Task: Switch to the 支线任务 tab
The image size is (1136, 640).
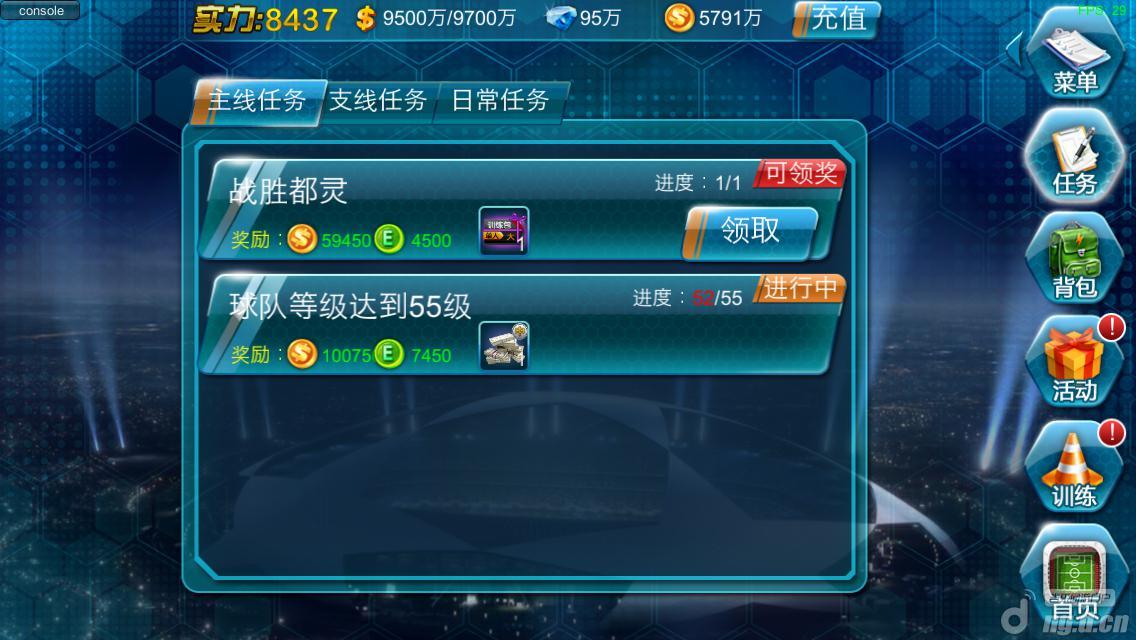Action: pyautogui.click(x=378, y=101)
